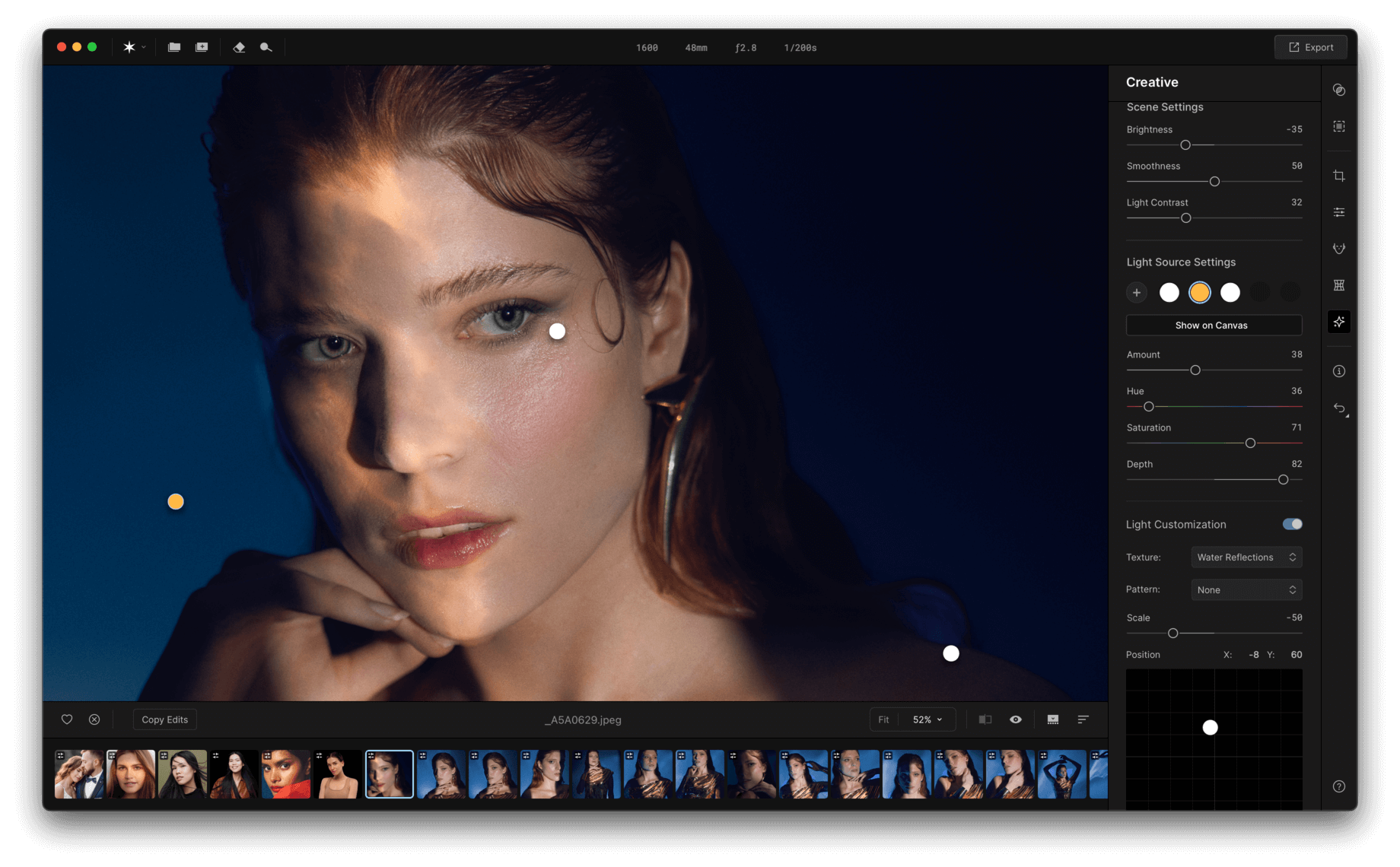Toggle the filmstrip display icon
Image resolution: width=1400 pixels, height=867 pixels.
pos(1053,719)
